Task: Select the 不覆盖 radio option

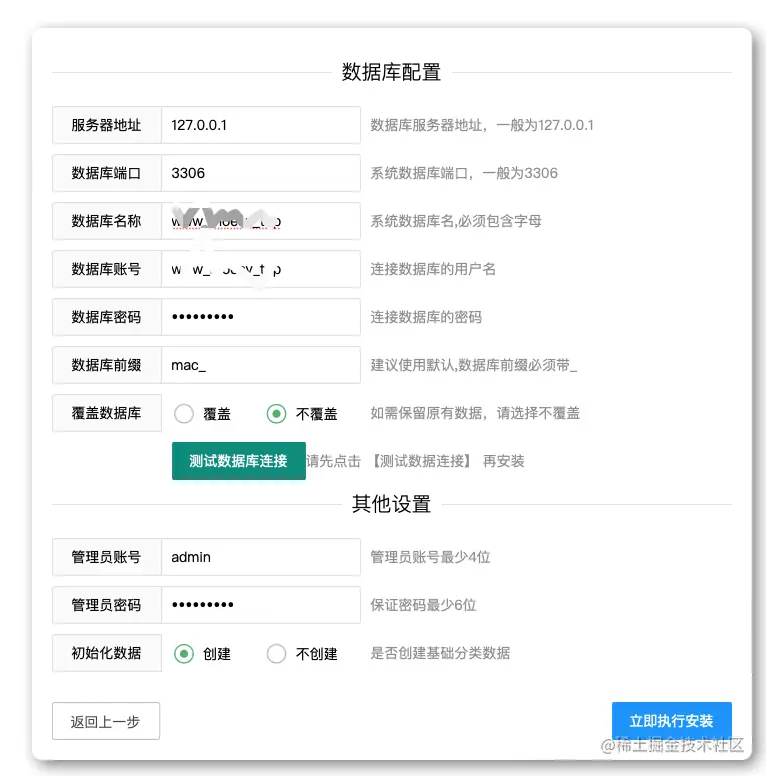Action: (277, 413)
